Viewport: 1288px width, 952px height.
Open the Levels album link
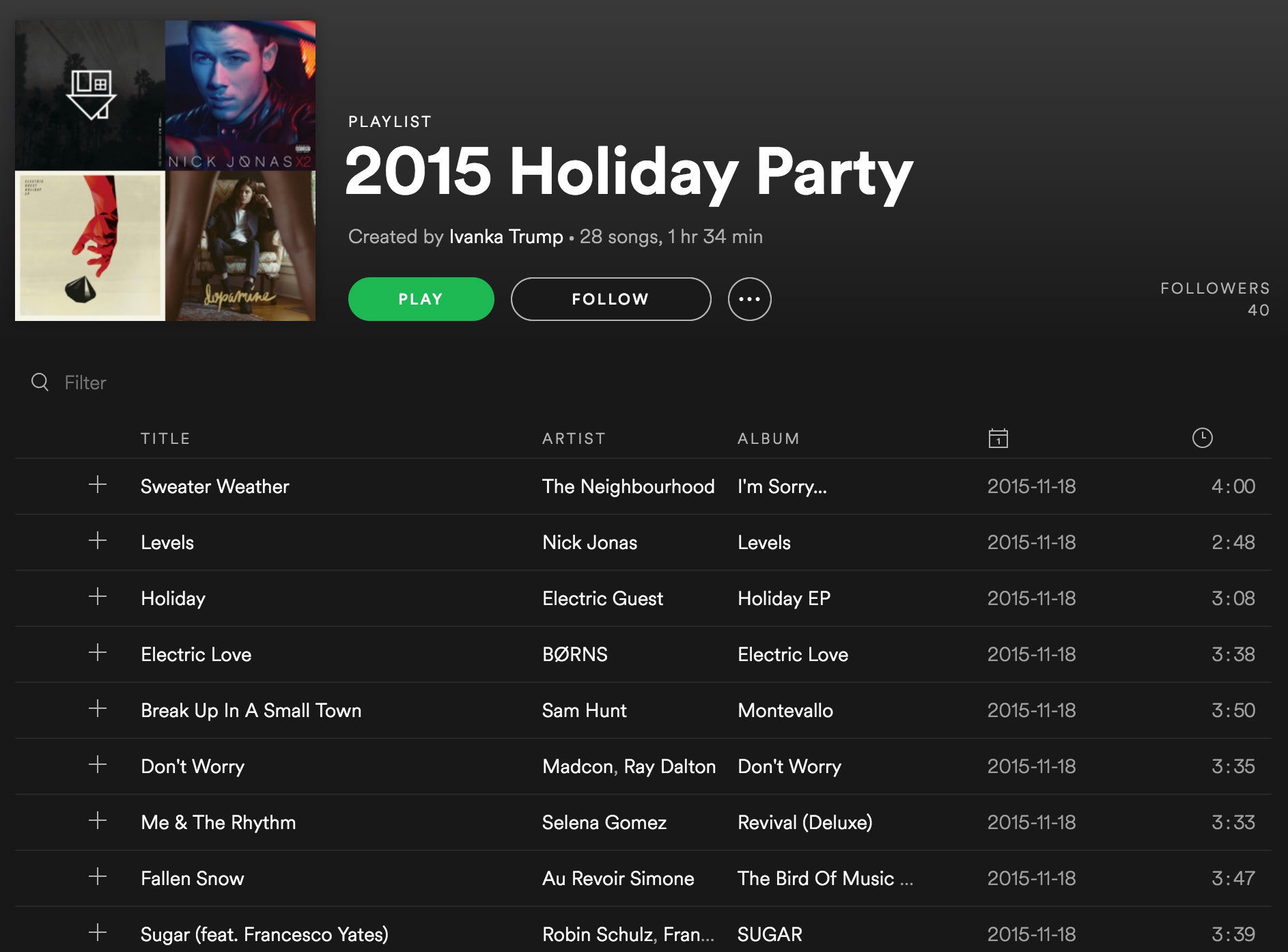tap(764, 542)
